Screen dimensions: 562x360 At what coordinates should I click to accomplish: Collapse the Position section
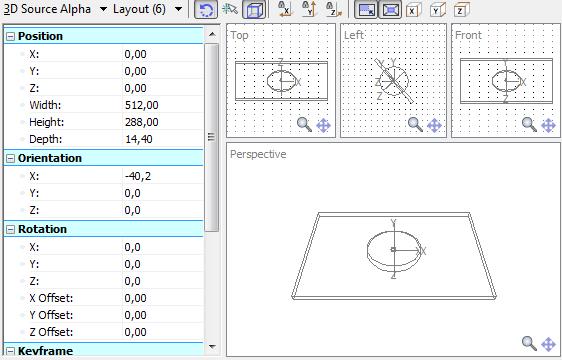point(10,36)
